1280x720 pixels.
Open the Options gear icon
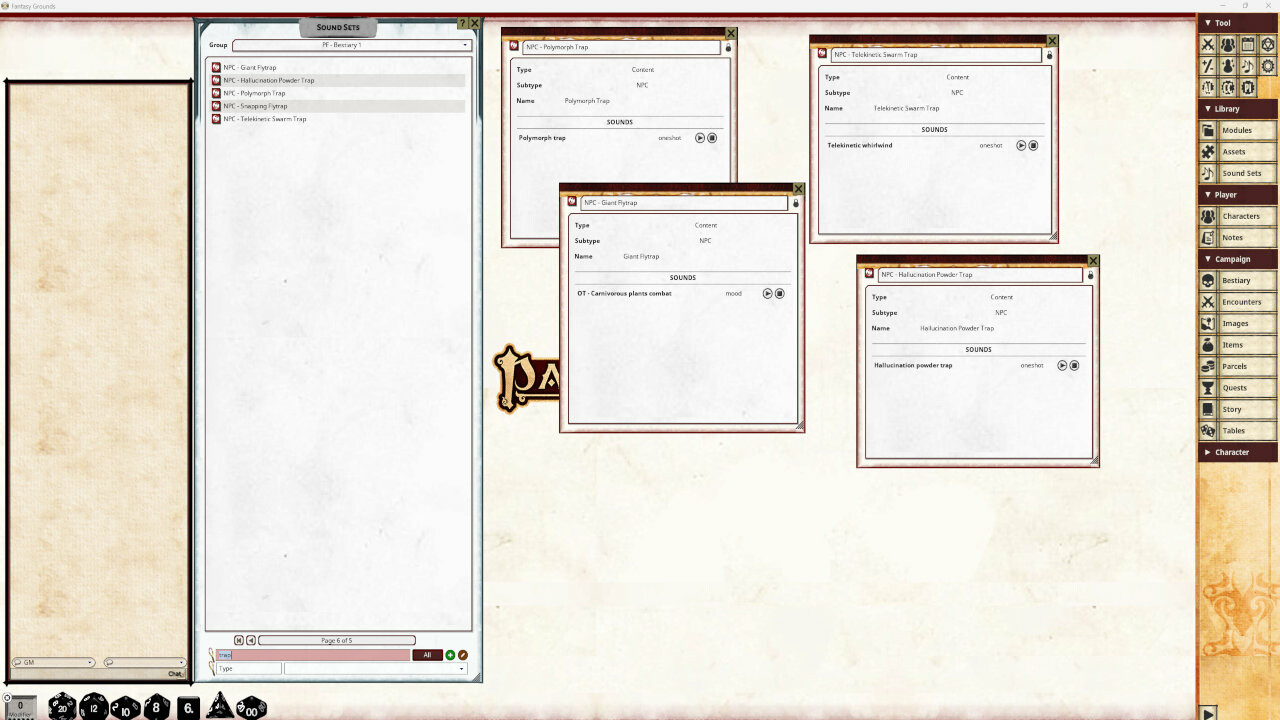[x=1270, y=65]
